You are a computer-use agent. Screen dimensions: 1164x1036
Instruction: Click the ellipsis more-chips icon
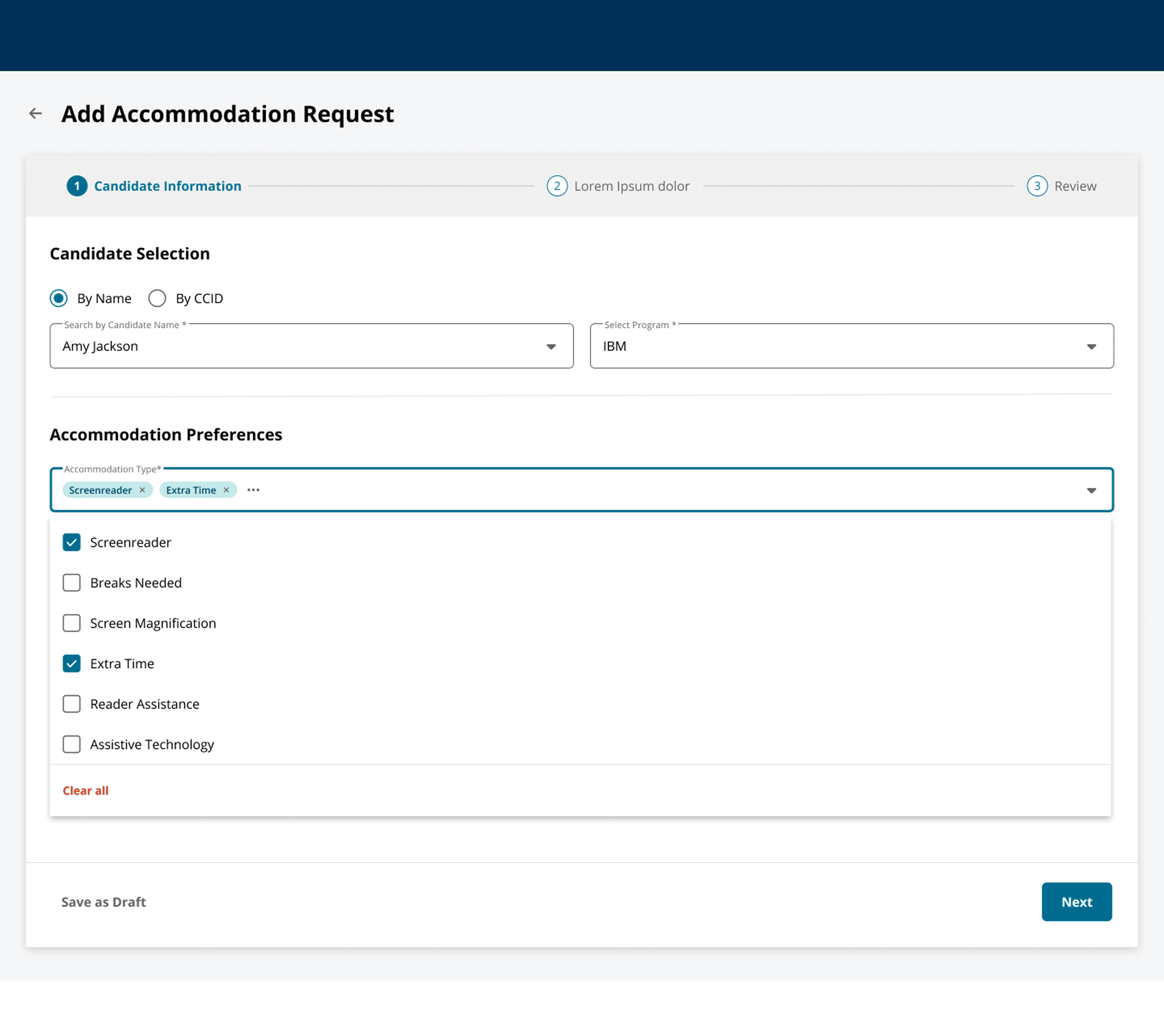tap(253, 490)
